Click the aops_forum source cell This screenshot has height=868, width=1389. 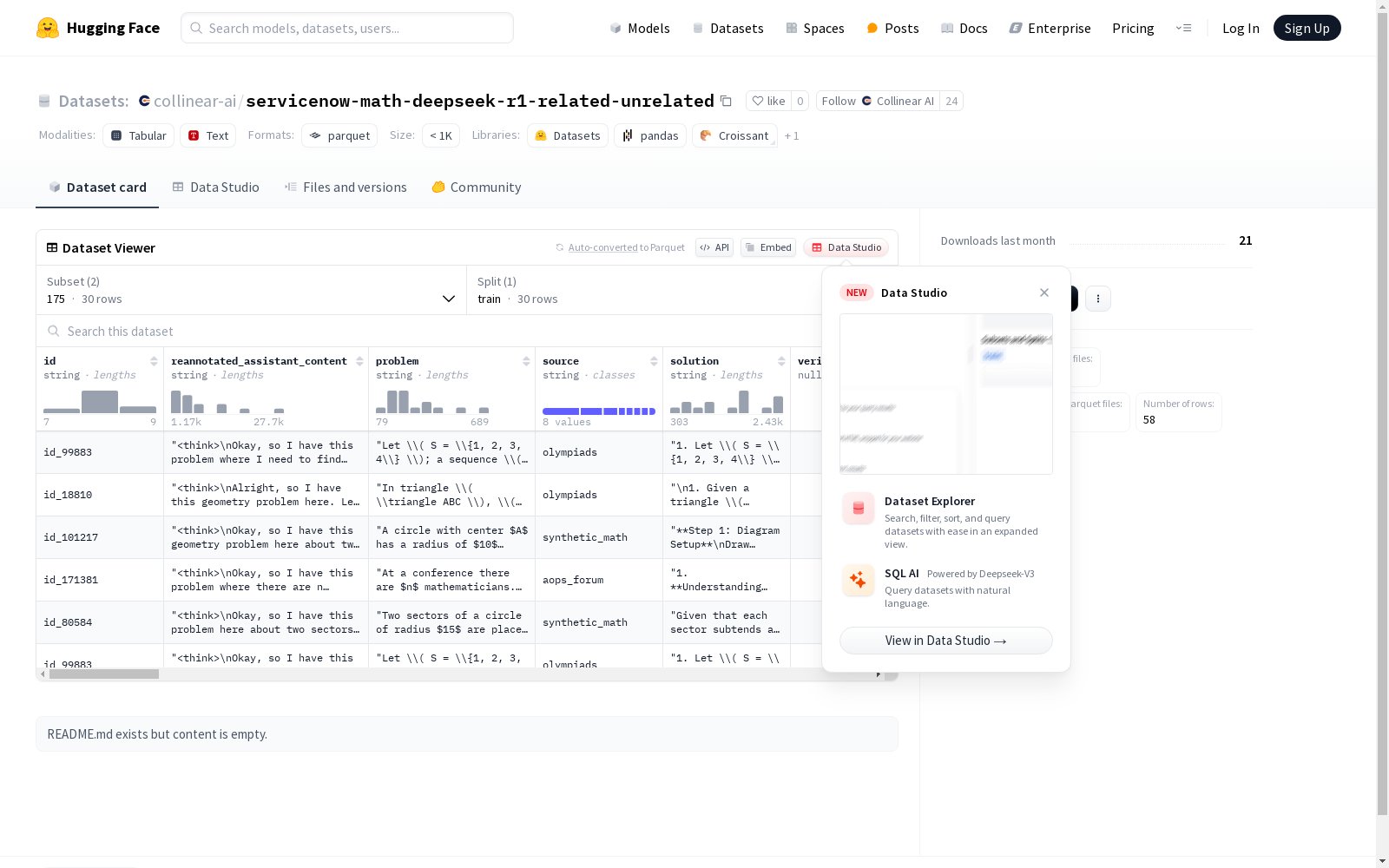(x=599, y=580)
